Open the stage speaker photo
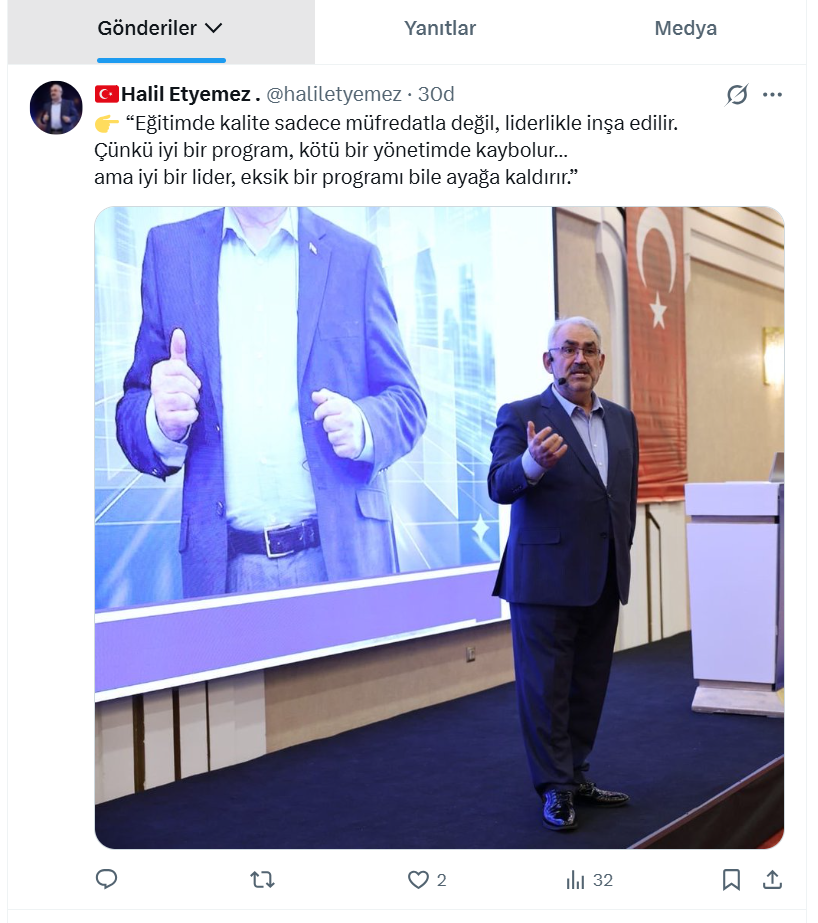 pos(439,527)
